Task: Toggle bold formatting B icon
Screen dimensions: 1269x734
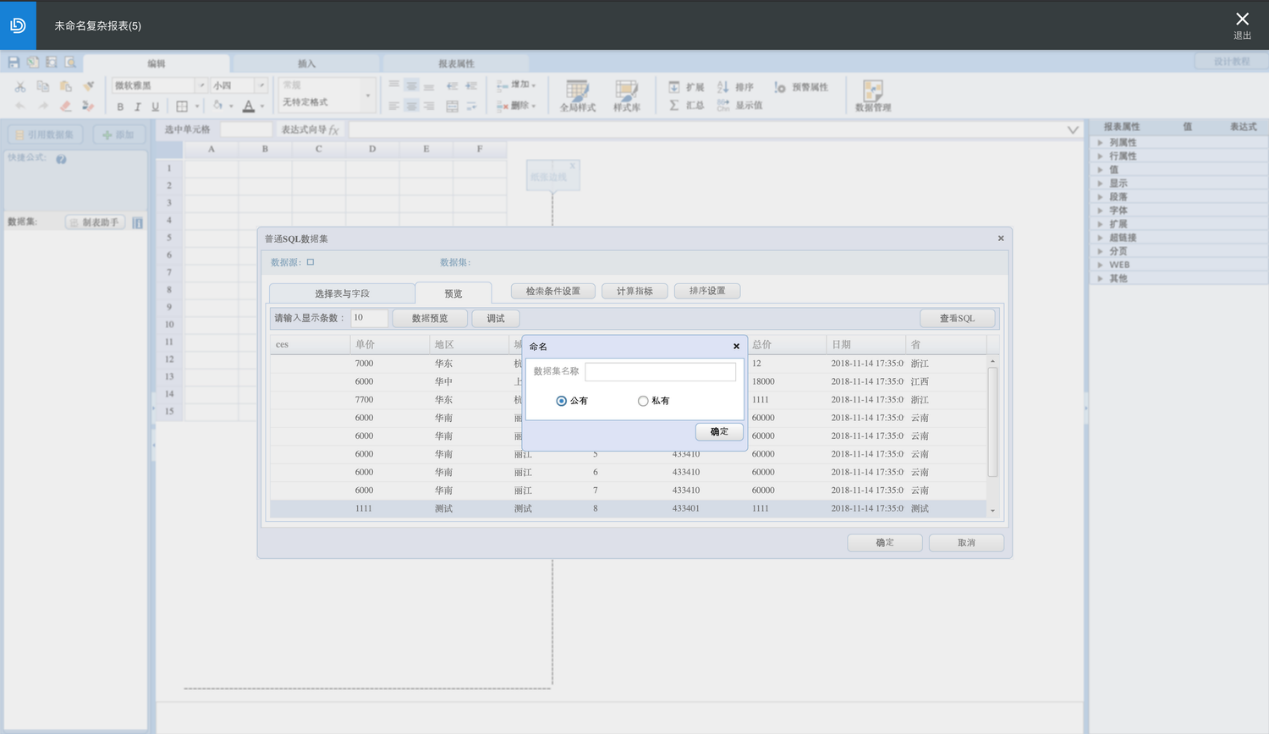Action: (120, 106)
